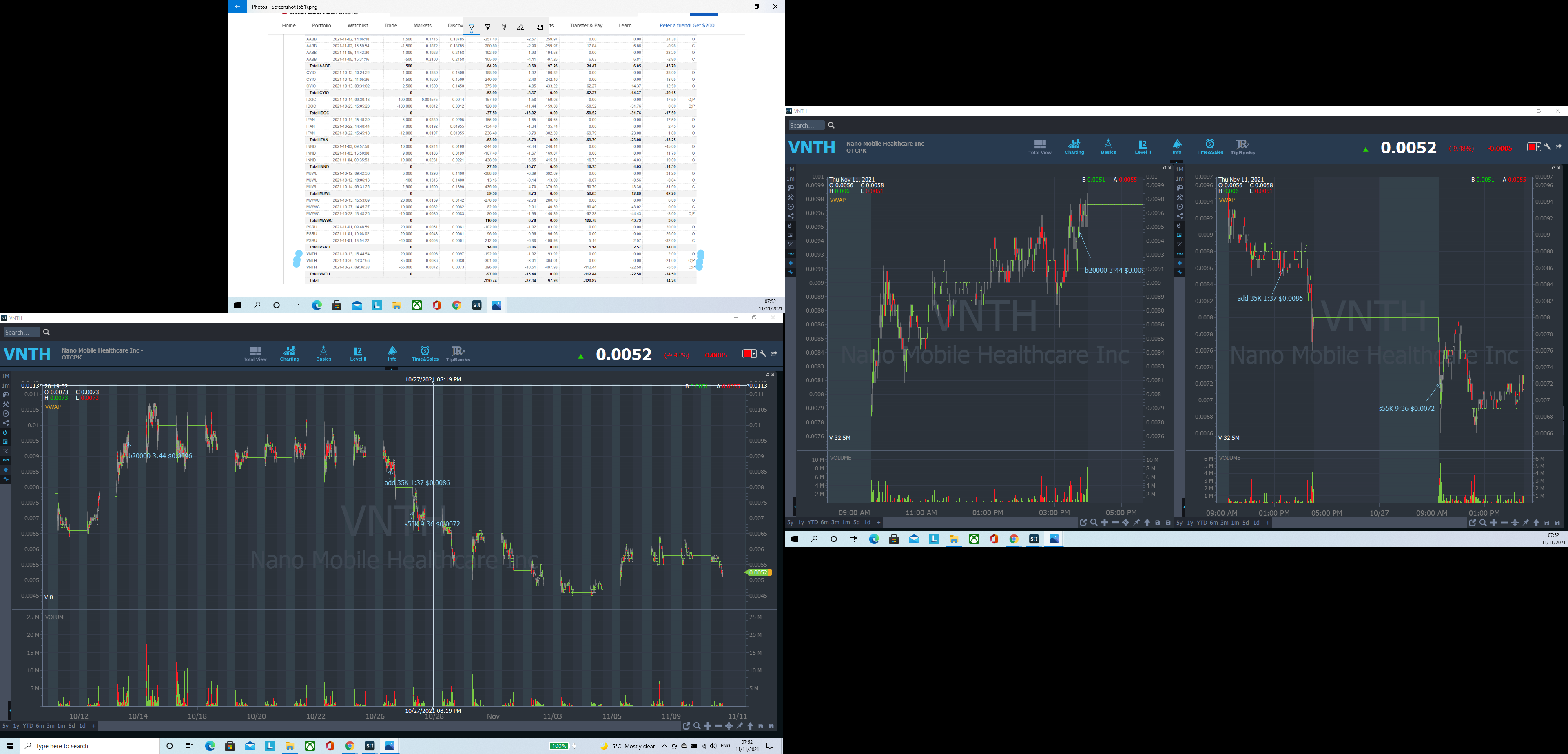Toggle percent scale icon on lower-left chart sidebar
This screenshot has height=754, width=1568.
coord(6,451)
